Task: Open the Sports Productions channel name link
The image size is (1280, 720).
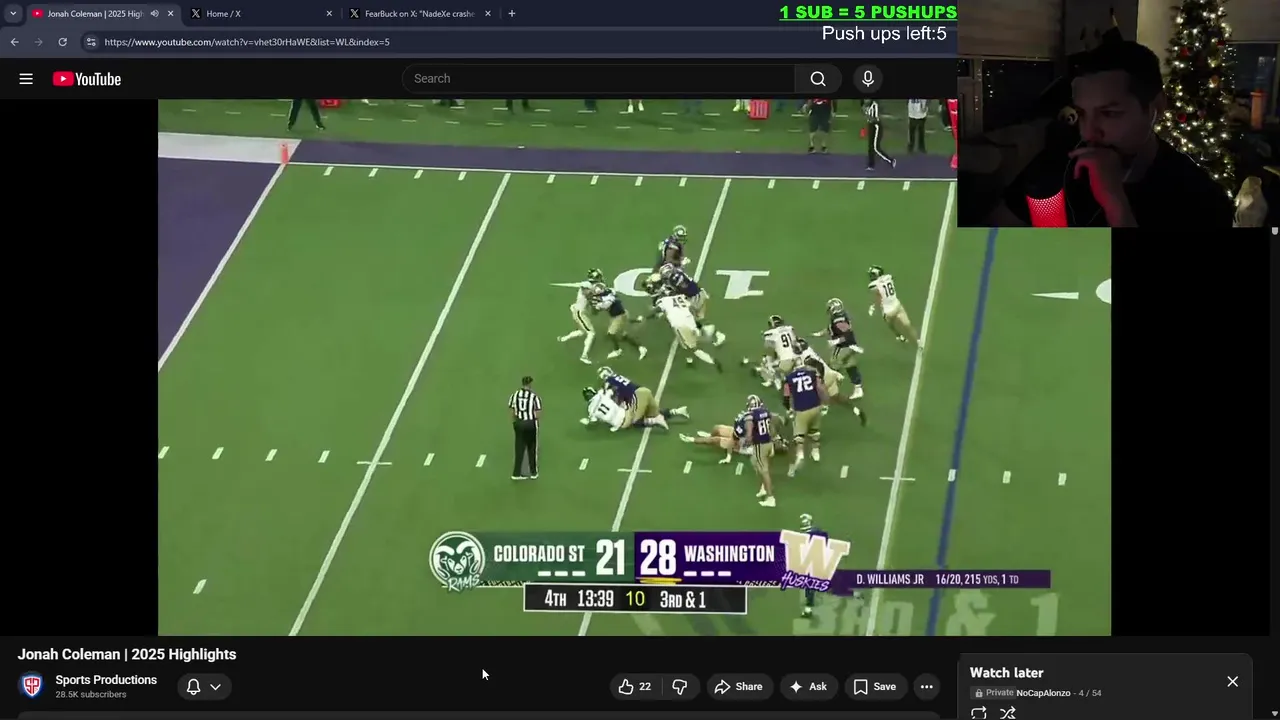Action: (x=106, y=680)
